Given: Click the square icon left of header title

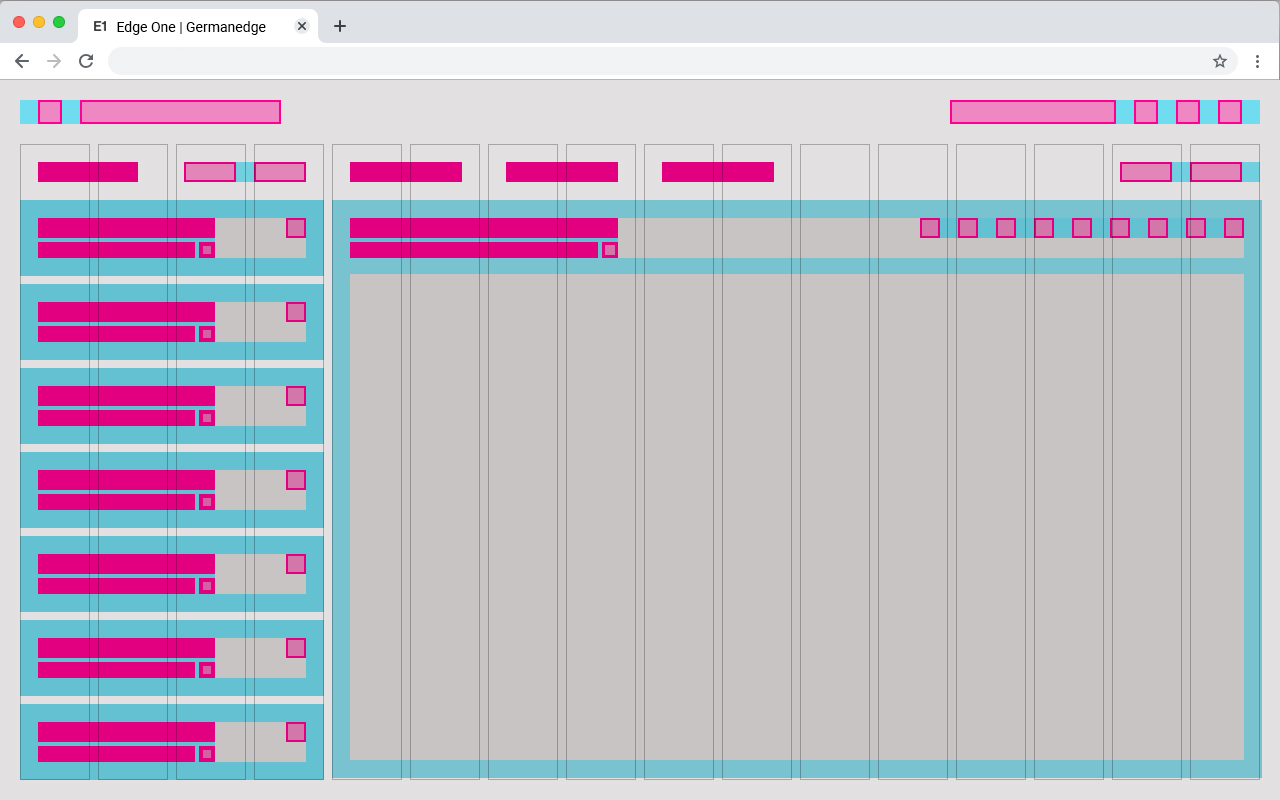Looking at the screenshot, I should (50, 112).
